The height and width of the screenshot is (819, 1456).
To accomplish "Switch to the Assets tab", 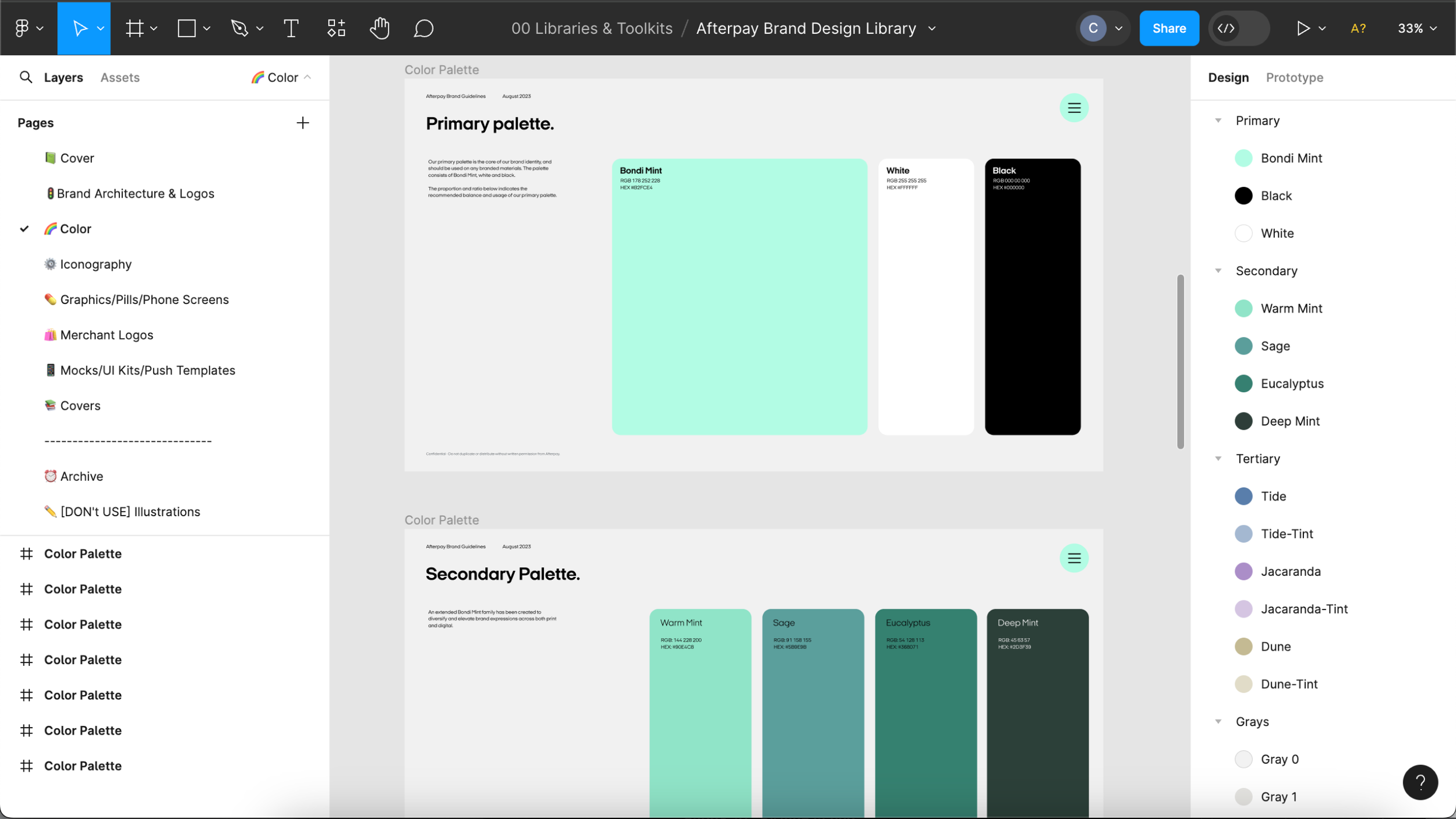I will tap(119, 77).
